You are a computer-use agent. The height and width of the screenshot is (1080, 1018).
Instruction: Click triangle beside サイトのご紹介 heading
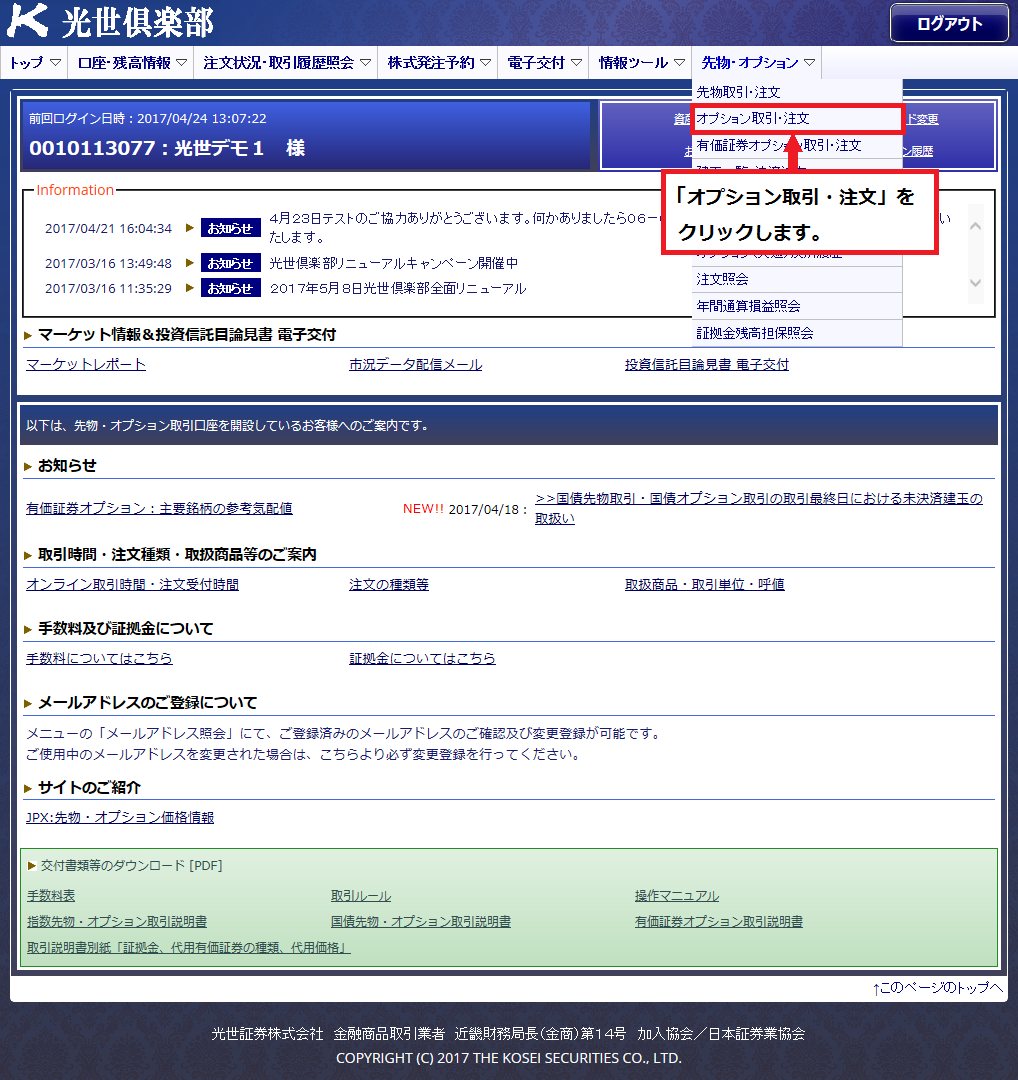(28, 788)
